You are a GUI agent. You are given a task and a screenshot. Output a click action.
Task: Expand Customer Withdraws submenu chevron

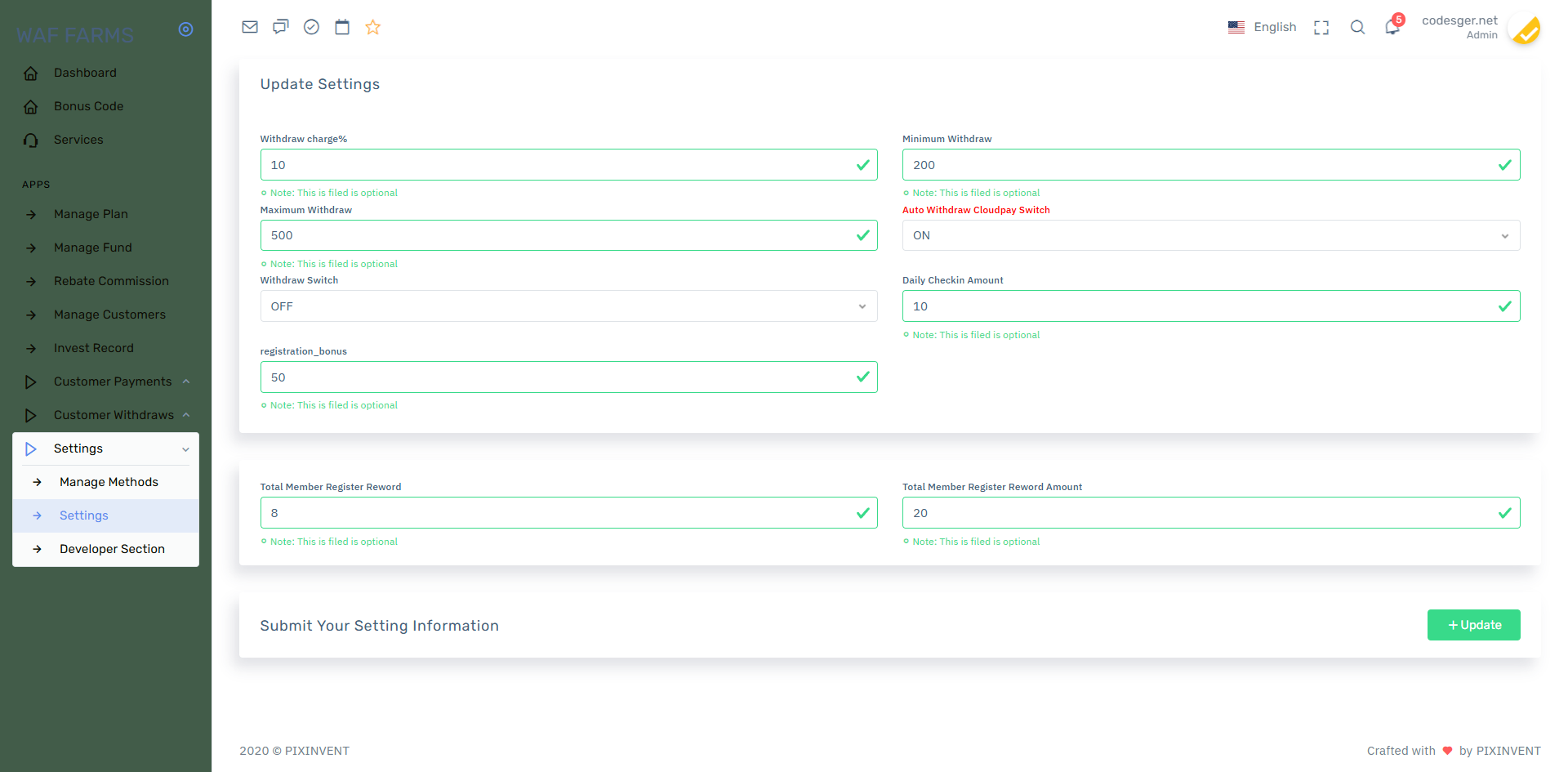tap(186, 415)
